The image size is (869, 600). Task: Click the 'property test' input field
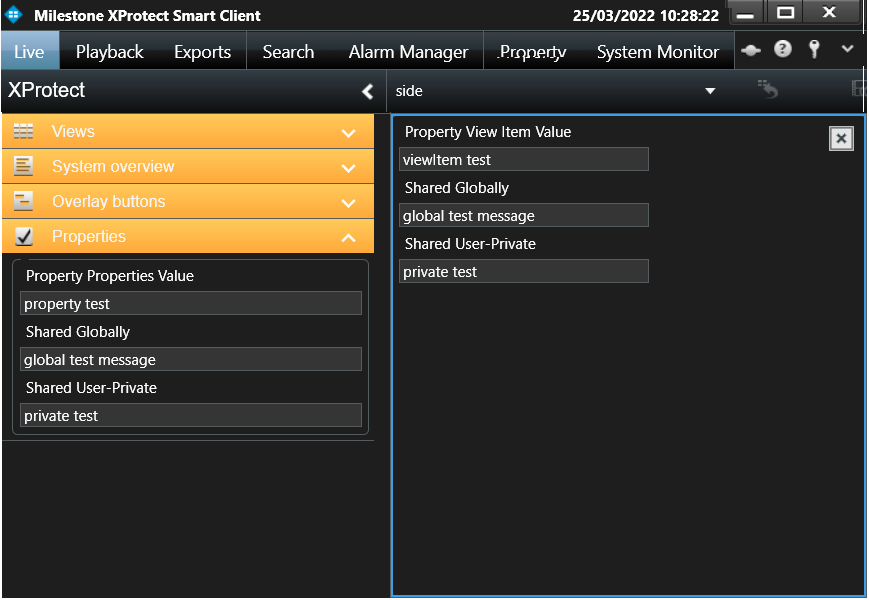coord(191,304)
